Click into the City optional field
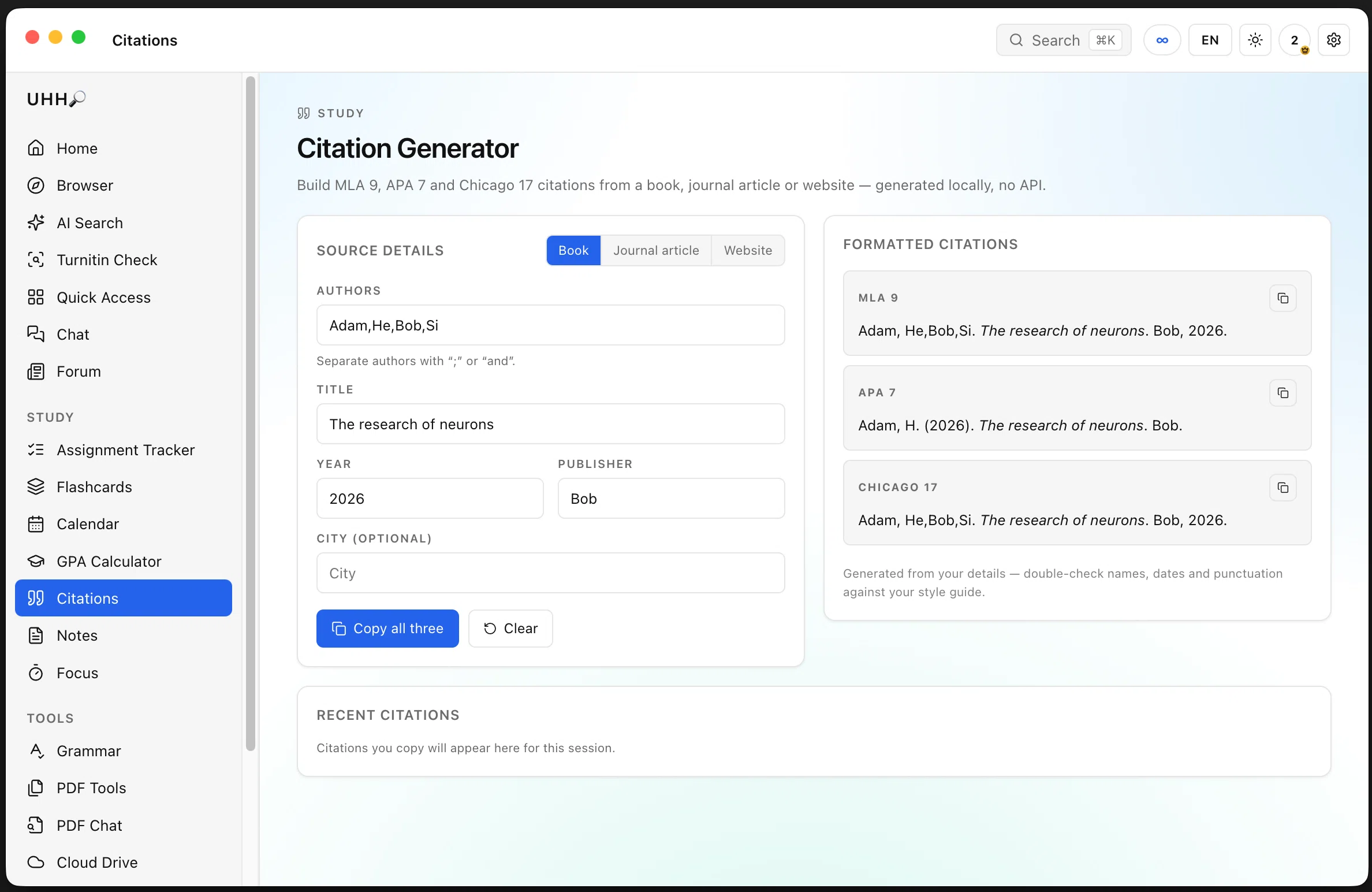1372x892 pixels. pyautogui.click(x=550, y=573)
